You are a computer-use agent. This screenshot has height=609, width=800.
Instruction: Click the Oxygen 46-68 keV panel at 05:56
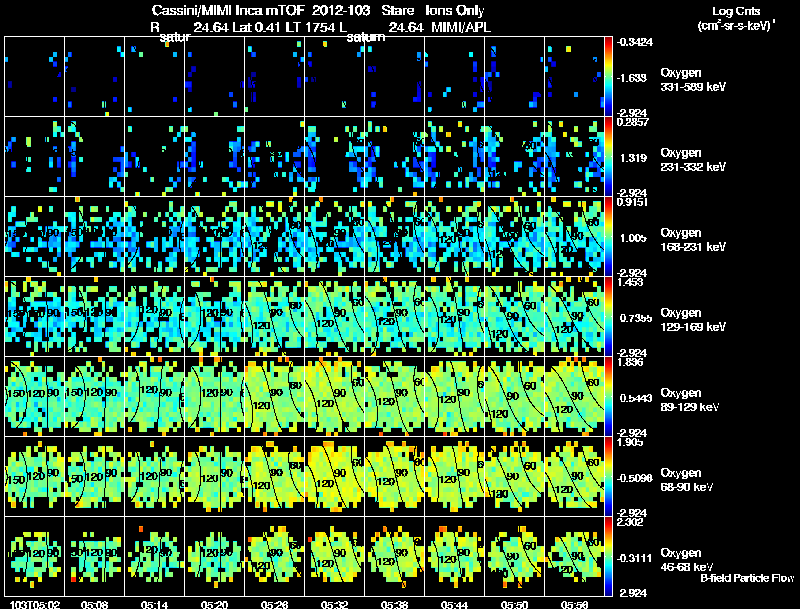pyautogui.click(x=574, y=556)
